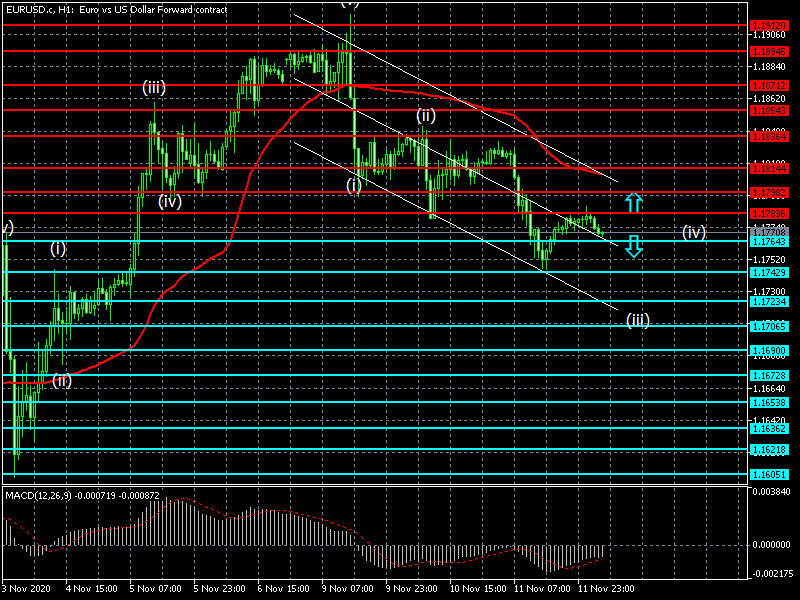
Task: Select wave label (ii) above the 9 Nov 23:00 candles
Action: [426, 116]
